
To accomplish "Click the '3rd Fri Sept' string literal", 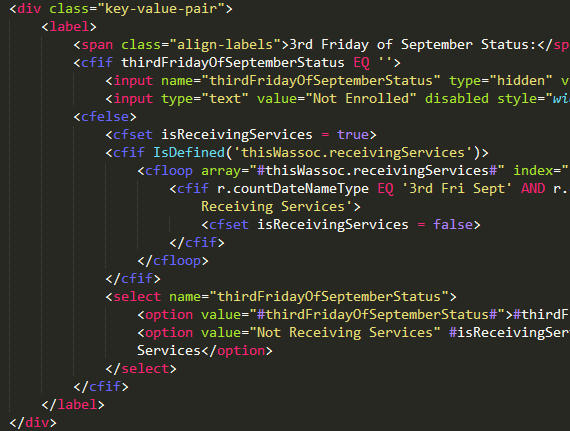I will coord(457,189).
